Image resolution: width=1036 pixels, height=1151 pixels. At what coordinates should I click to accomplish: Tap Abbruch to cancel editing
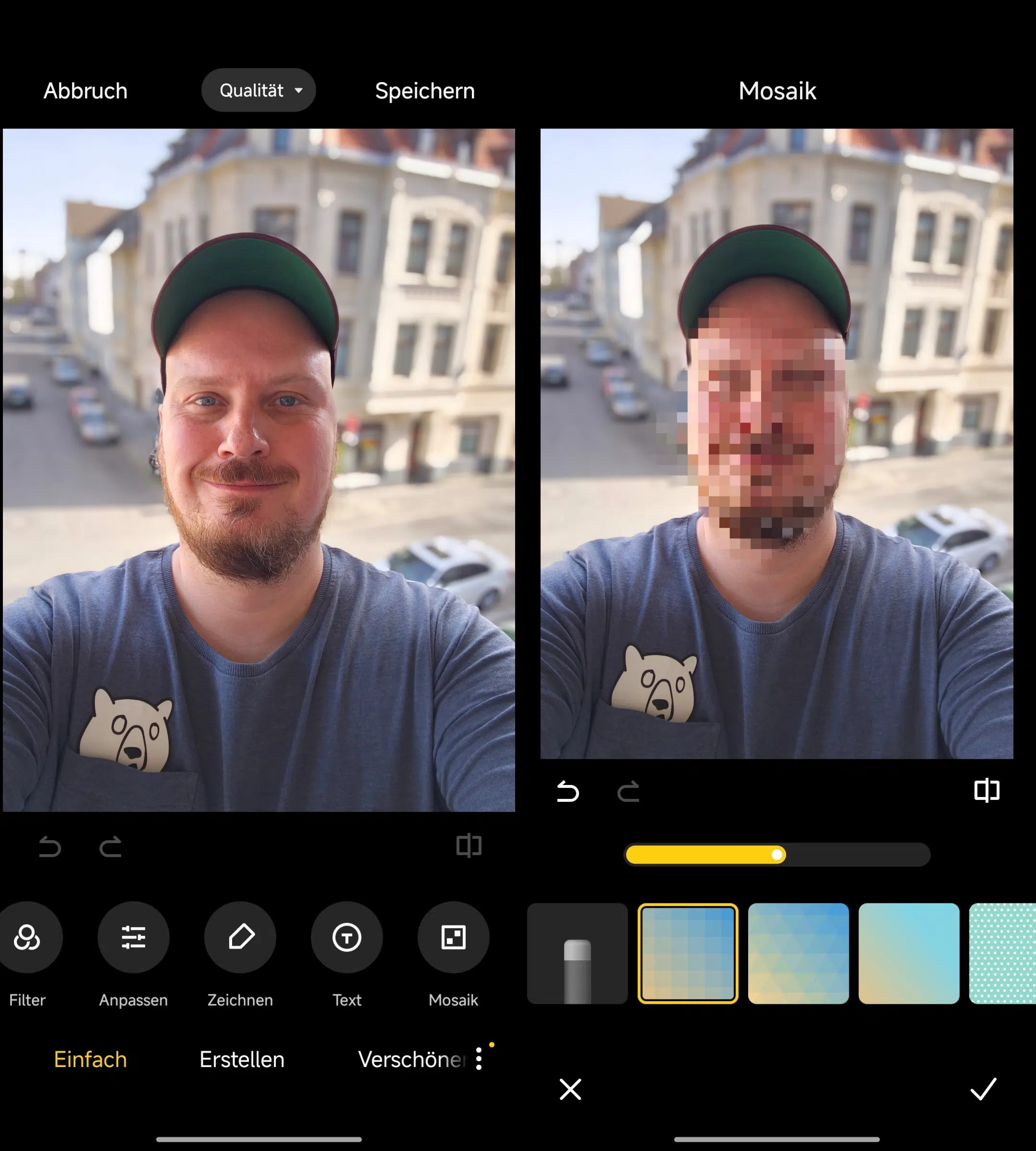click(x=85, y=91)
